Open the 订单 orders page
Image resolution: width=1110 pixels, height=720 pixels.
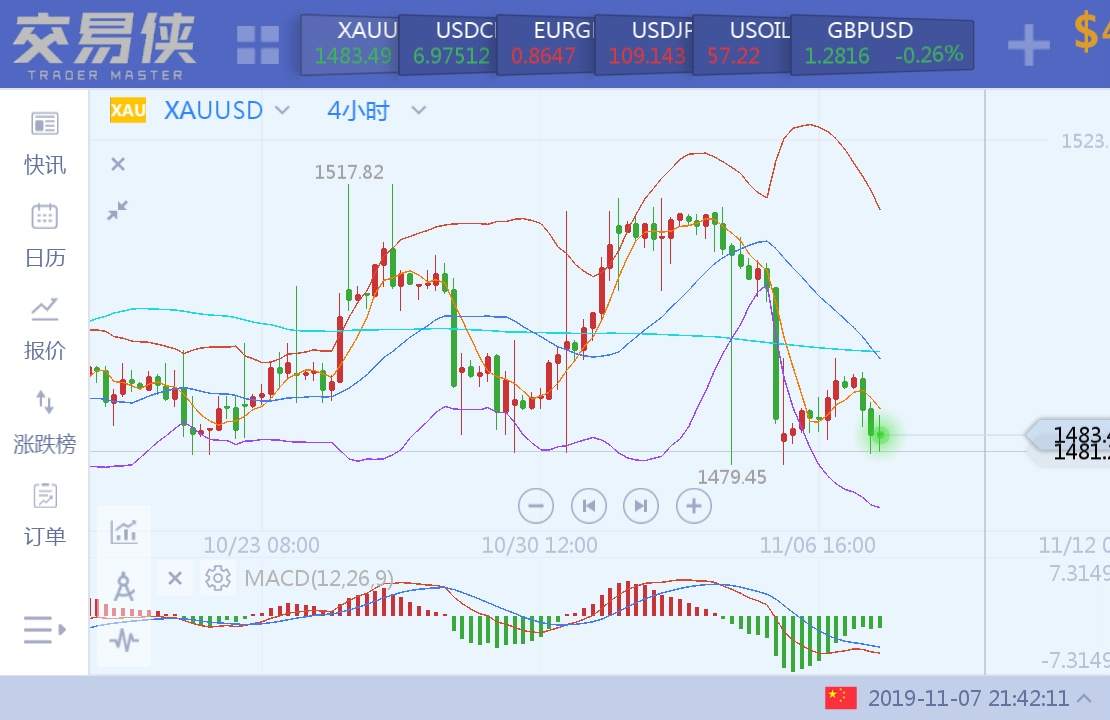click(x=45, y=514)
